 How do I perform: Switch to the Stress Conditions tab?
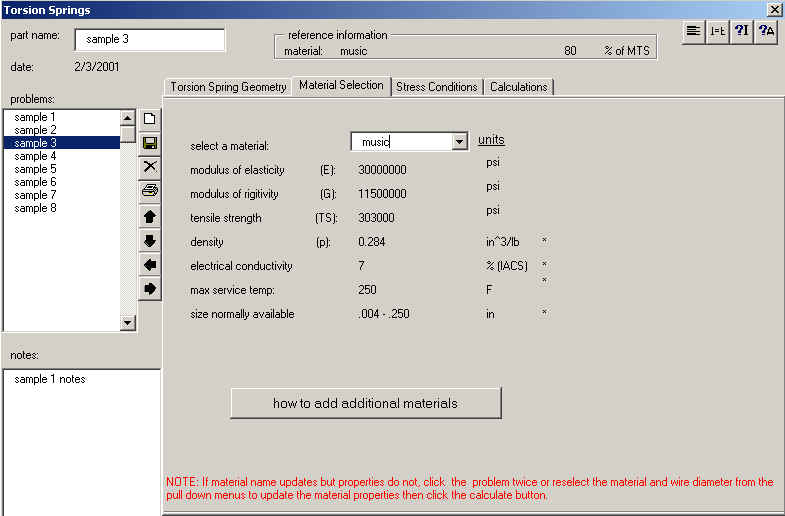tap(437, 87)
